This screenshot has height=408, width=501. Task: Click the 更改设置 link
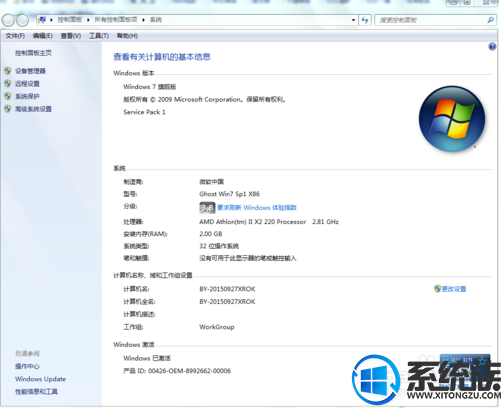click(x=454, y=289)
